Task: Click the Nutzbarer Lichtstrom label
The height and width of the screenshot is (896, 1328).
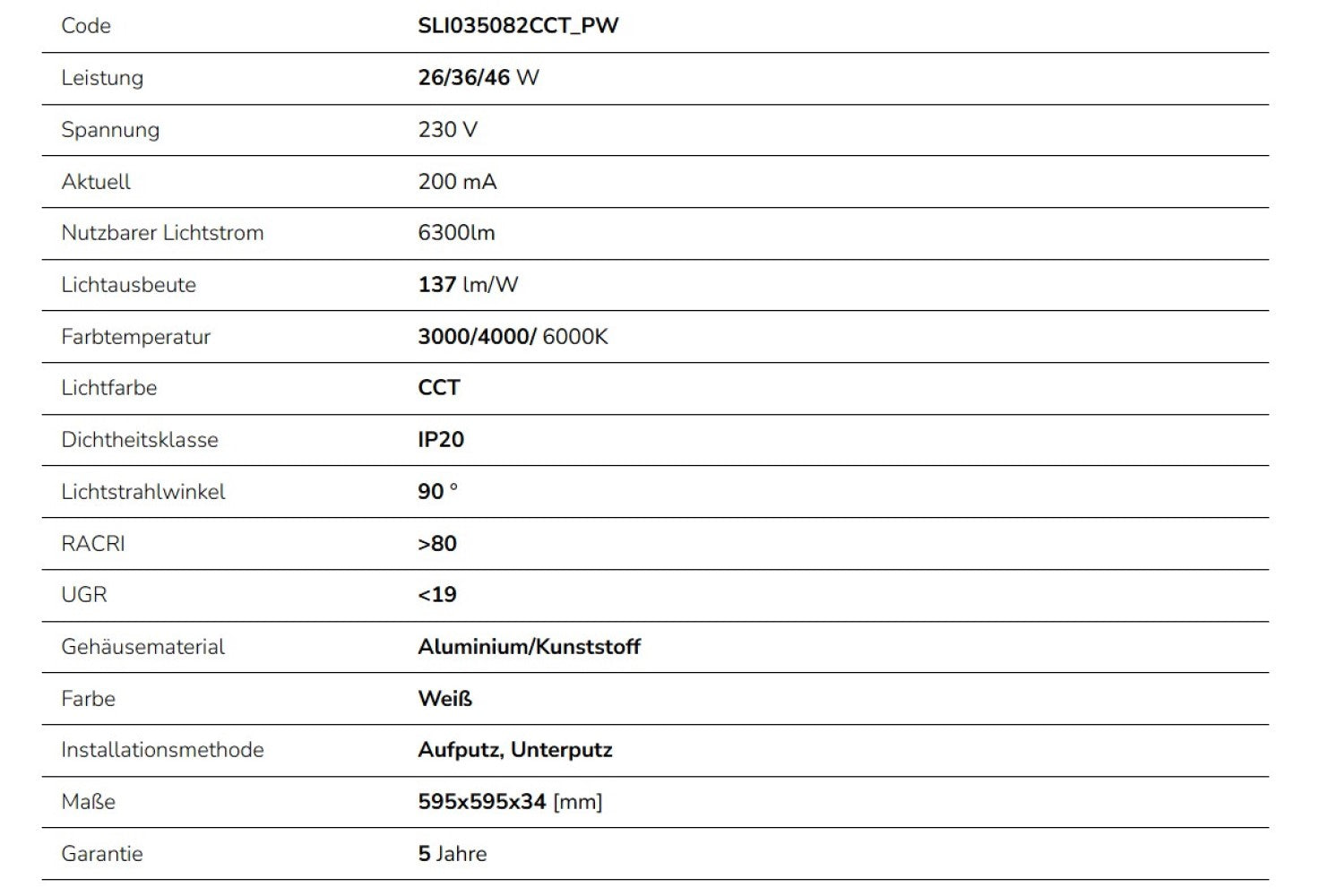Action: pos(162,233)
